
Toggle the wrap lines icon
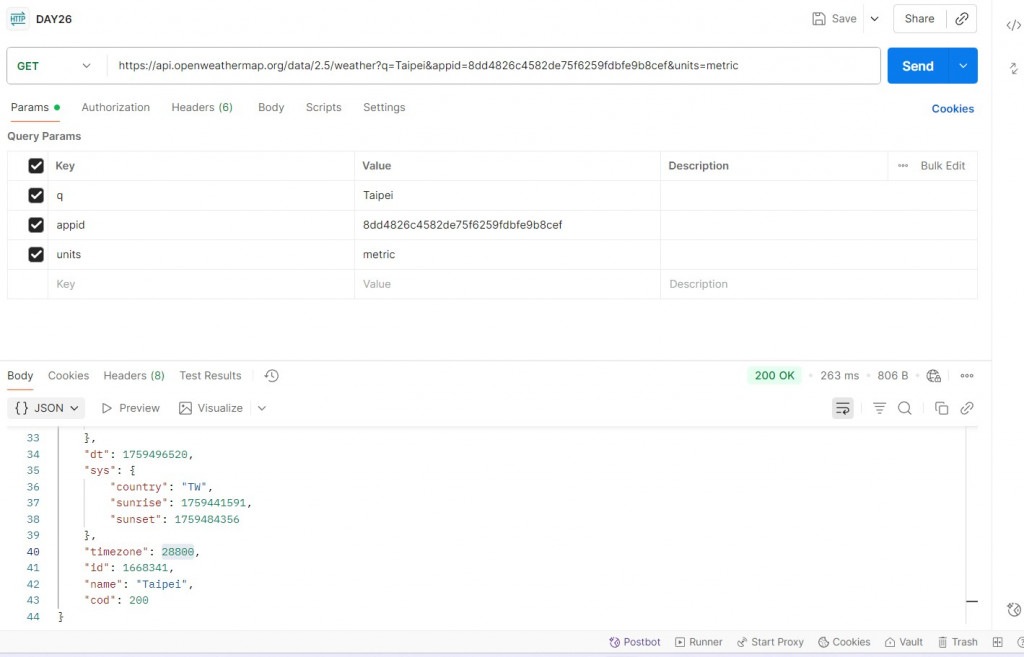coord(842,408)
